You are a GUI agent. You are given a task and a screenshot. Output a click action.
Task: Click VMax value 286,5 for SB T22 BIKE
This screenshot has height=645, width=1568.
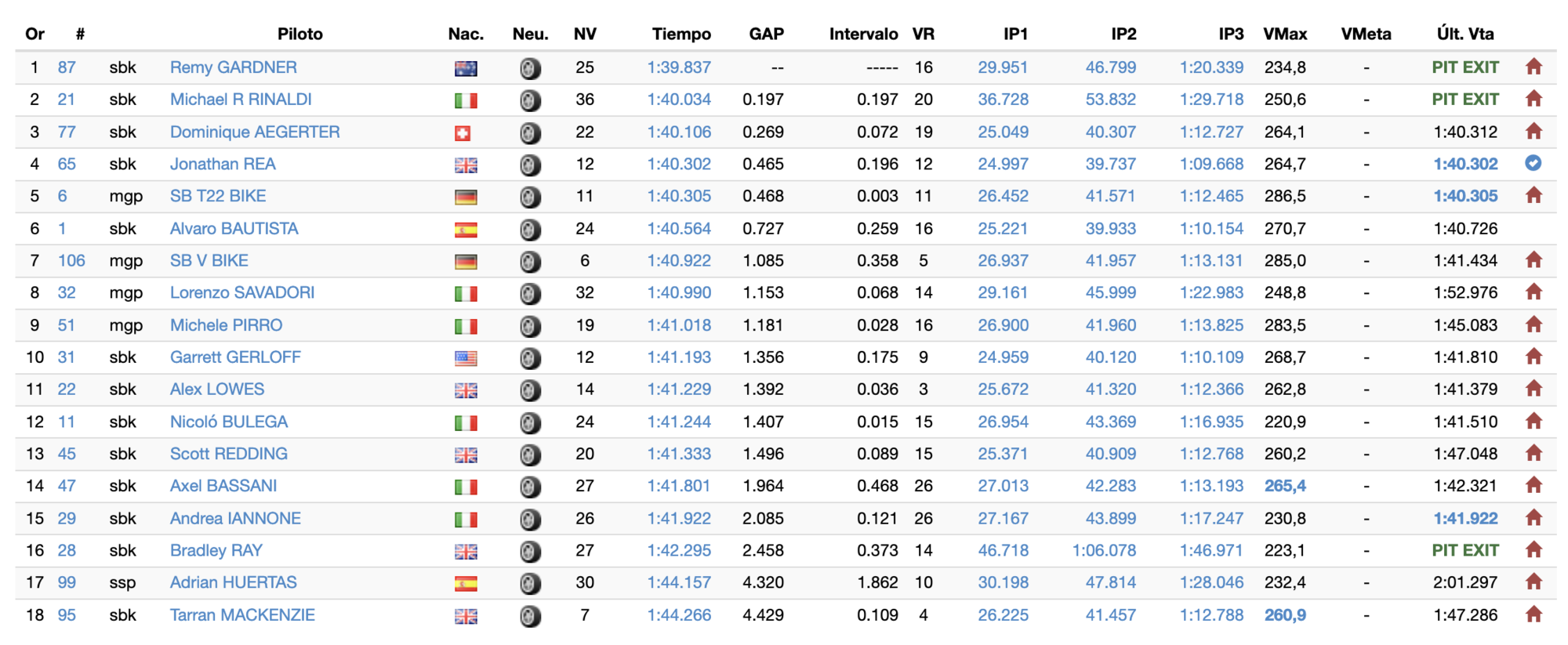[1285, 196]
